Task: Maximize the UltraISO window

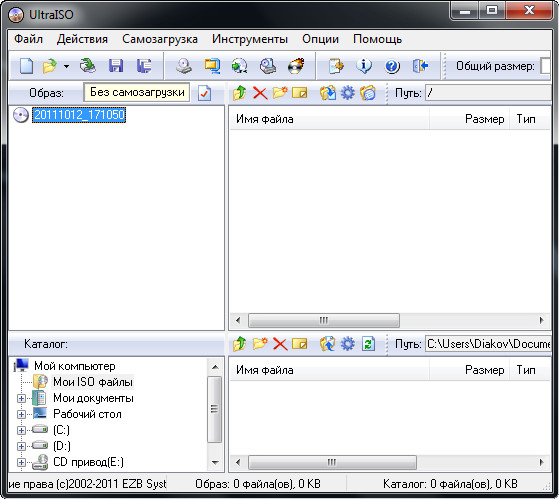Action: 492,10
